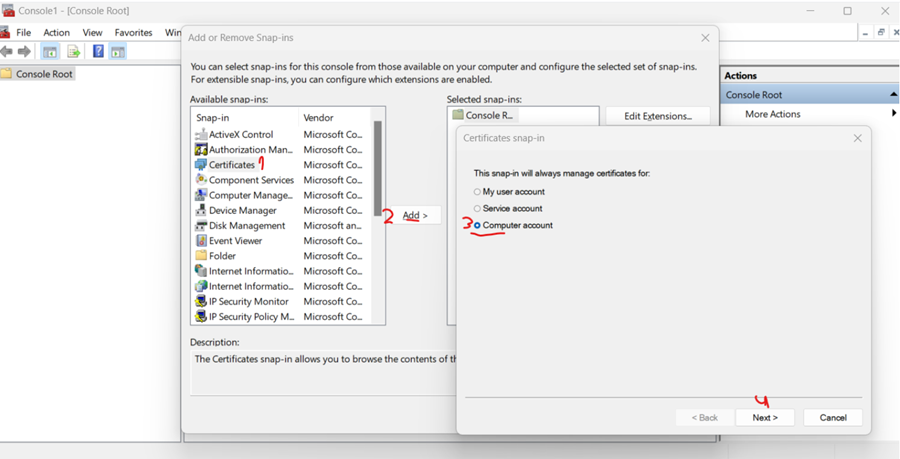
Task: Select the Computer account radio button
Action: tap(477, 226)
